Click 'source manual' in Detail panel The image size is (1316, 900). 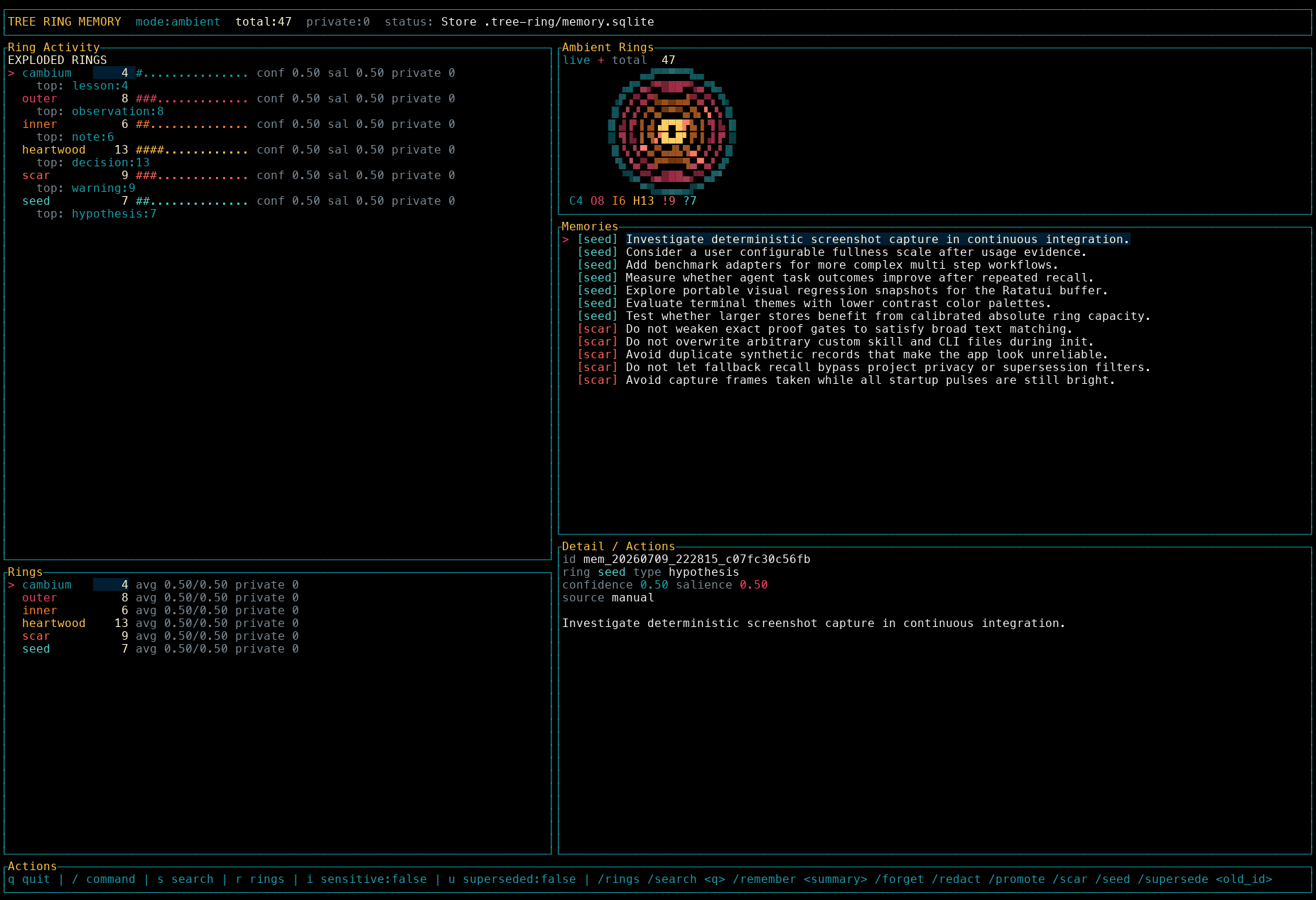pyautogui.click(x=608, y=598)
